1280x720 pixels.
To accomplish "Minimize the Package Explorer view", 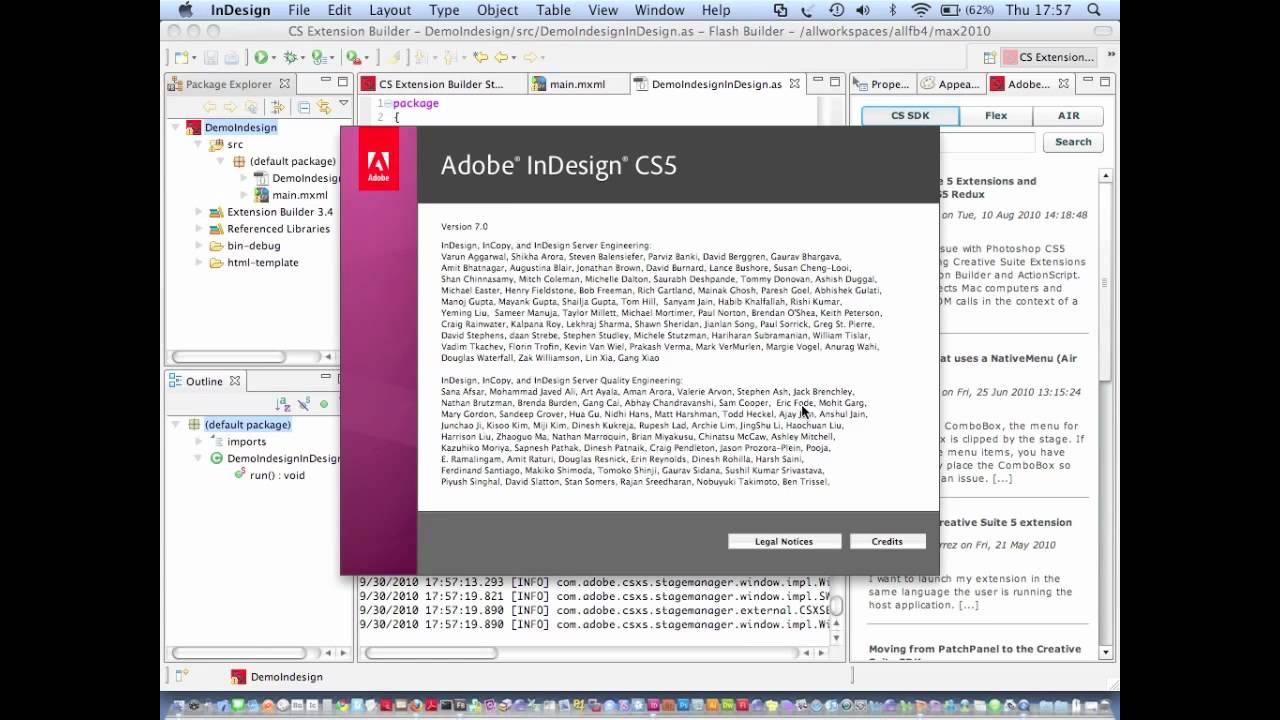I will [x=326, y=80].
